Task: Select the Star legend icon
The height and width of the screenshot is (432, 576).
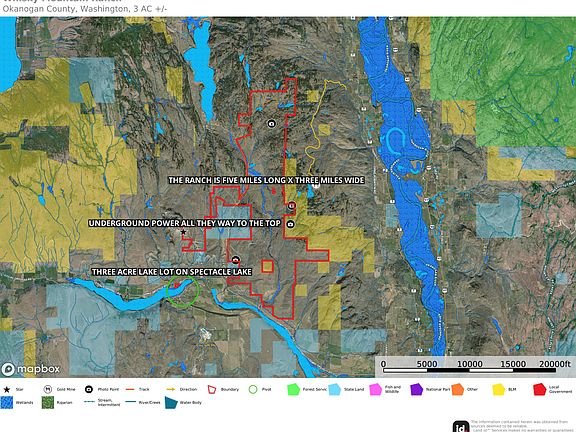Action: 6,389
